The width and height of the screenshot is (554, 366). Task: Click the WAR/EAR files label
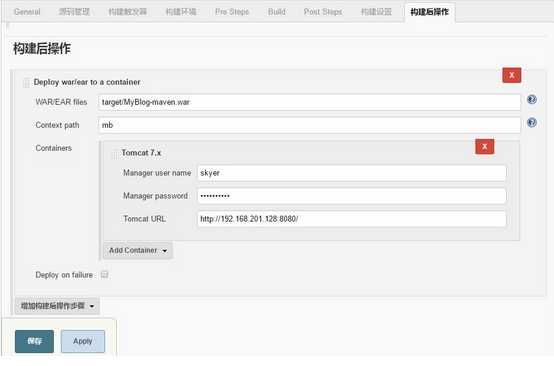[x=61, y=102]
